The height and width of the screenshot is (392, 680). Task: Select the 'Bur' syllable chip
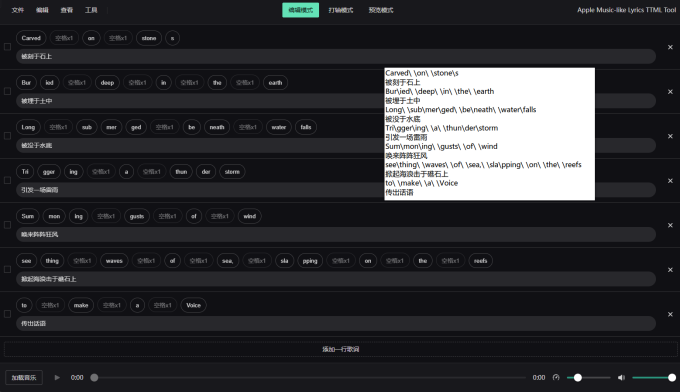(26, 83)
